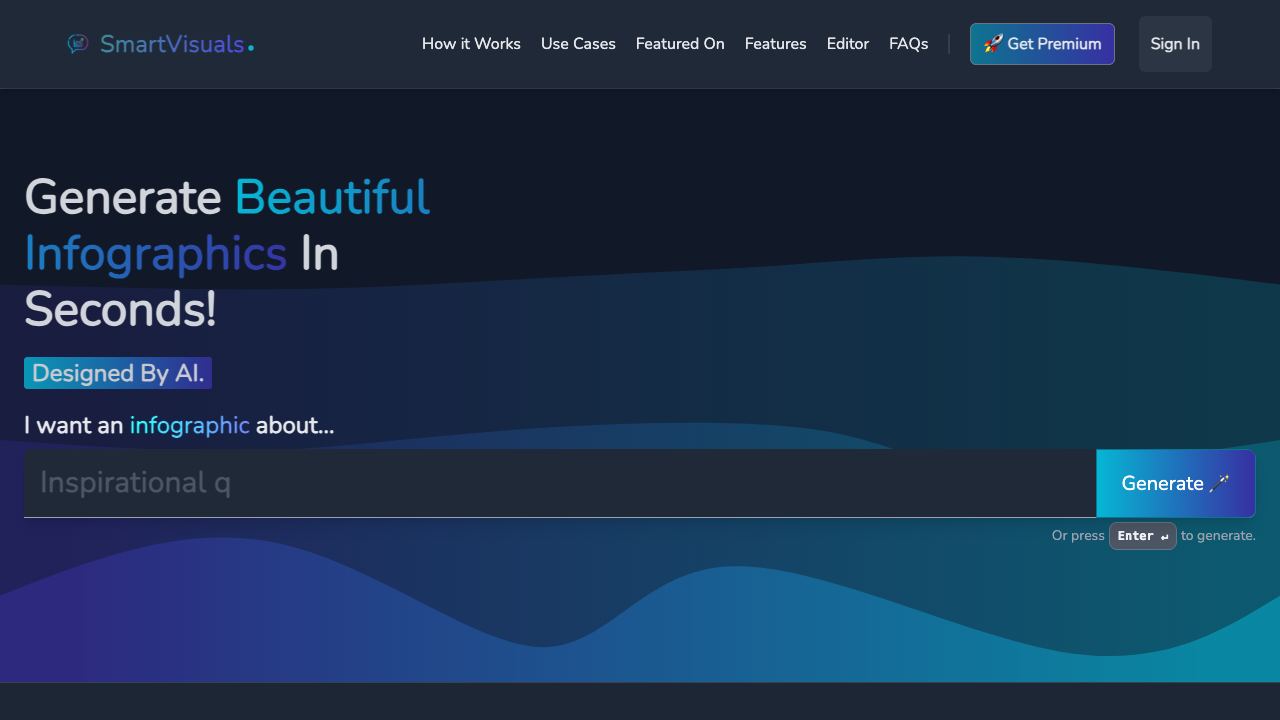This screenshot has width=1280, height=720.
Task: Click the Sign In button
Action: tap(1175, 44)
